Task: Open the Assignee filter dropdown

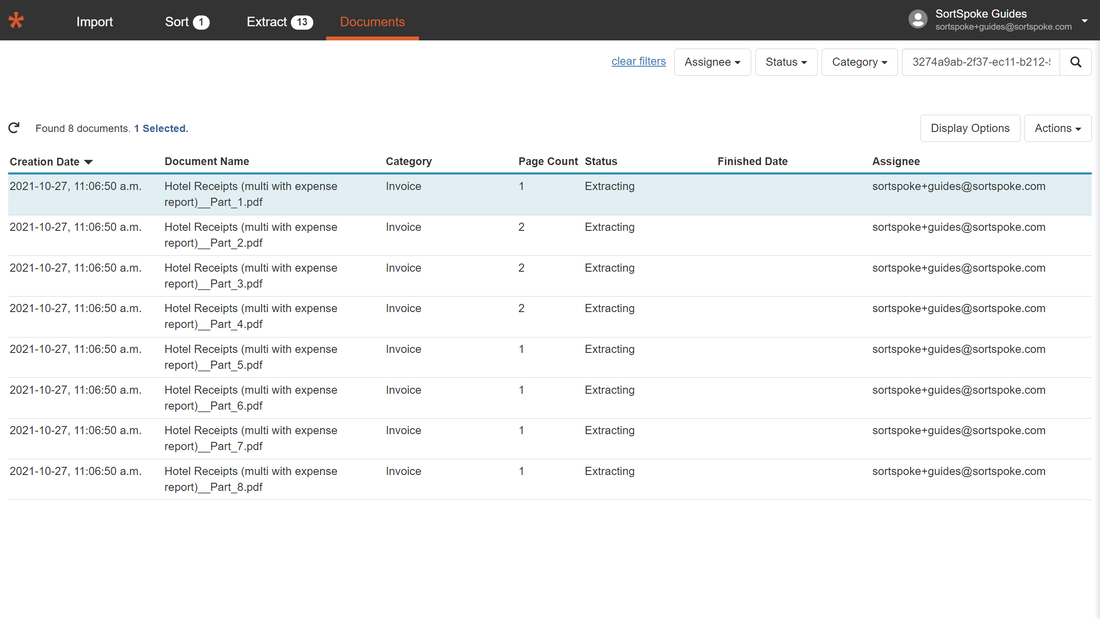Action: [712, 62]
